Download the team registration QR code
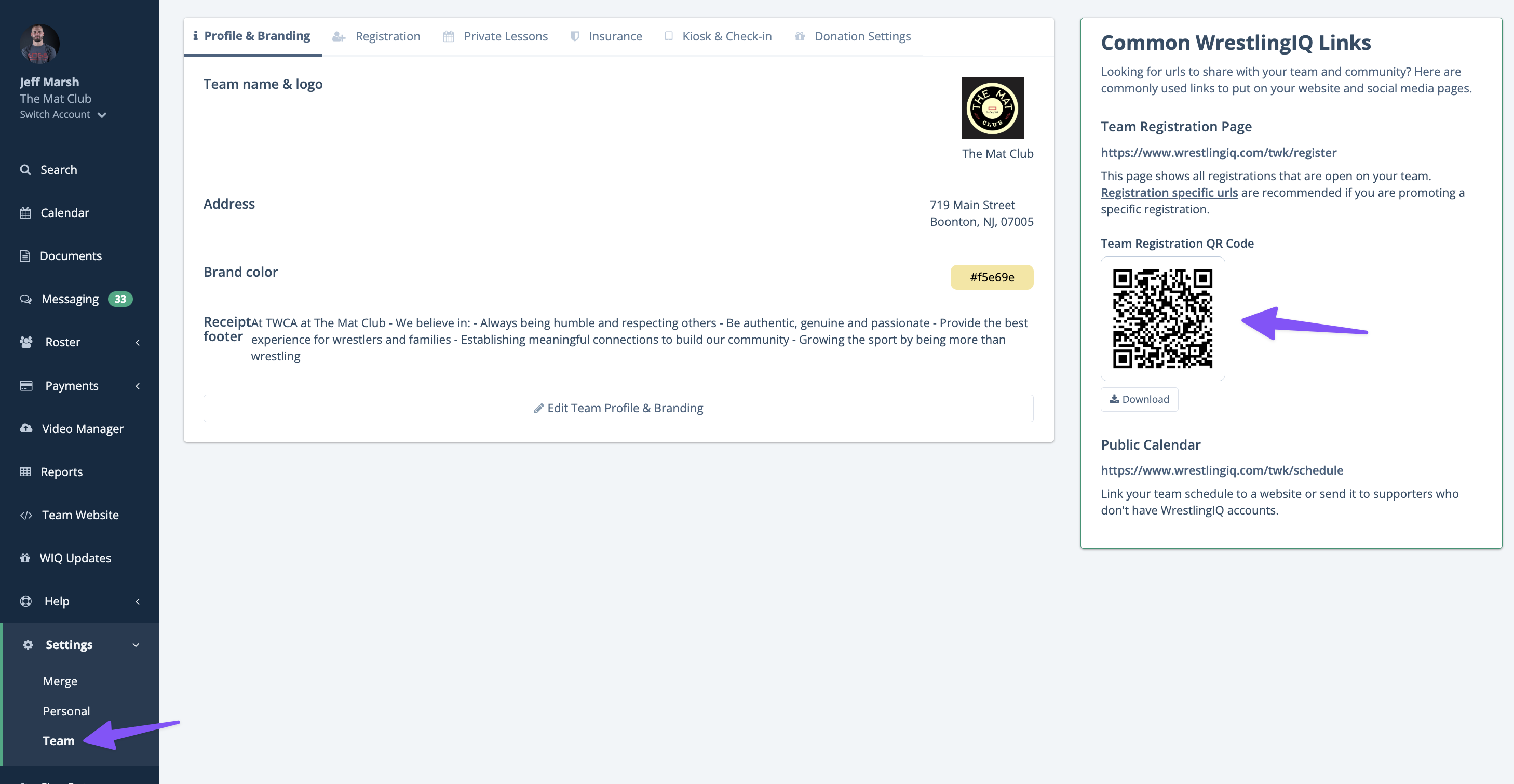 pos(1139,399)
